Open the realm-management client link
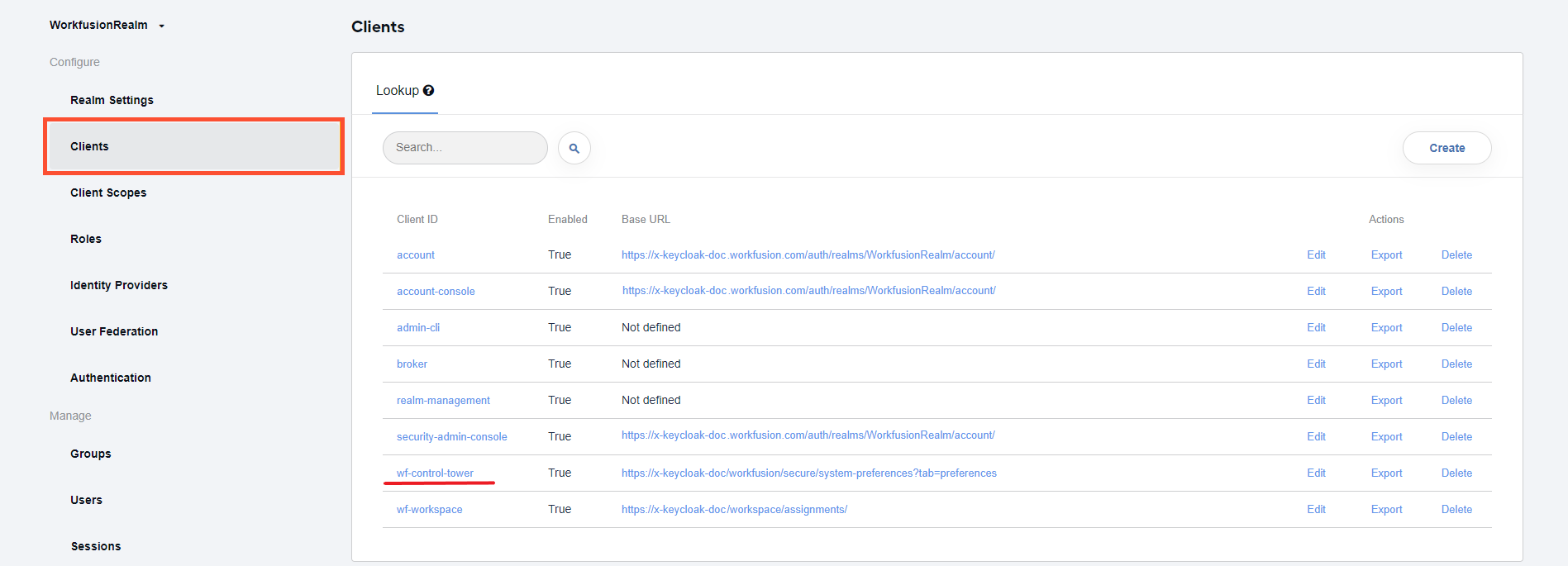Image resolution: width=1568 pixels, height=566 pixels. [443, 401]
